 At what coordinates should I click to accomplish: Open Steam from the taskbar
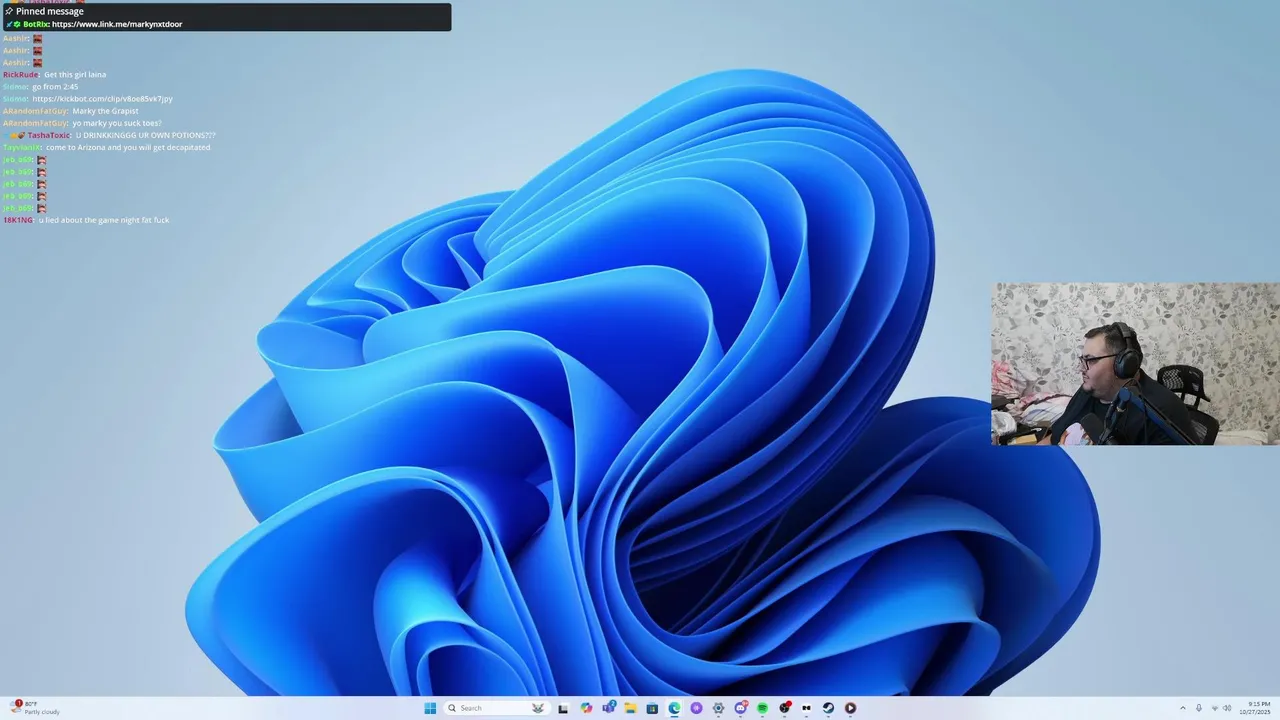[x=829, y=708]
